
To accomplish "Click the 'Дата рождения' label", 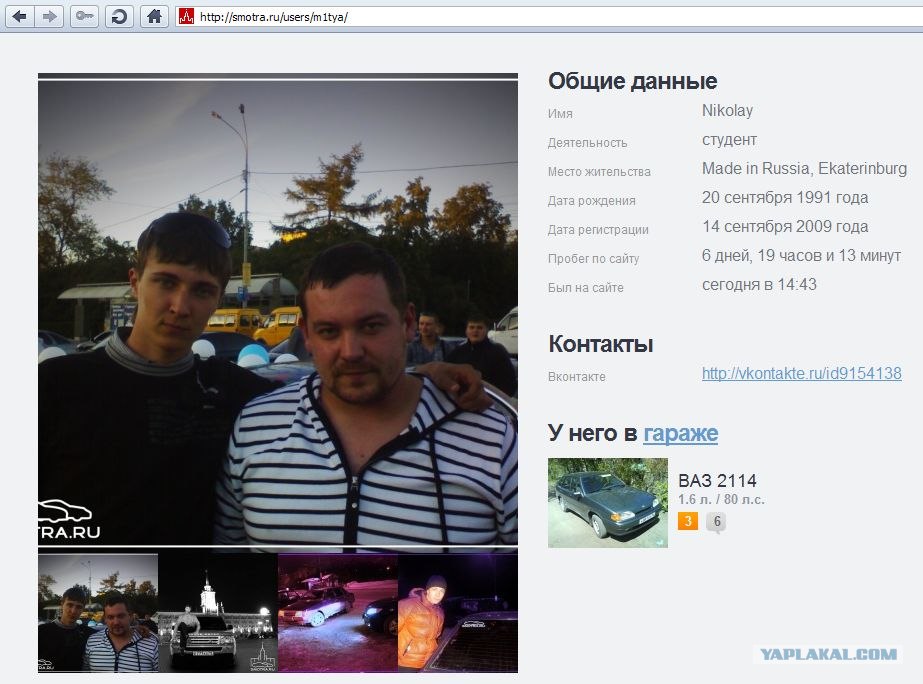I will click(x=592, y=201).
